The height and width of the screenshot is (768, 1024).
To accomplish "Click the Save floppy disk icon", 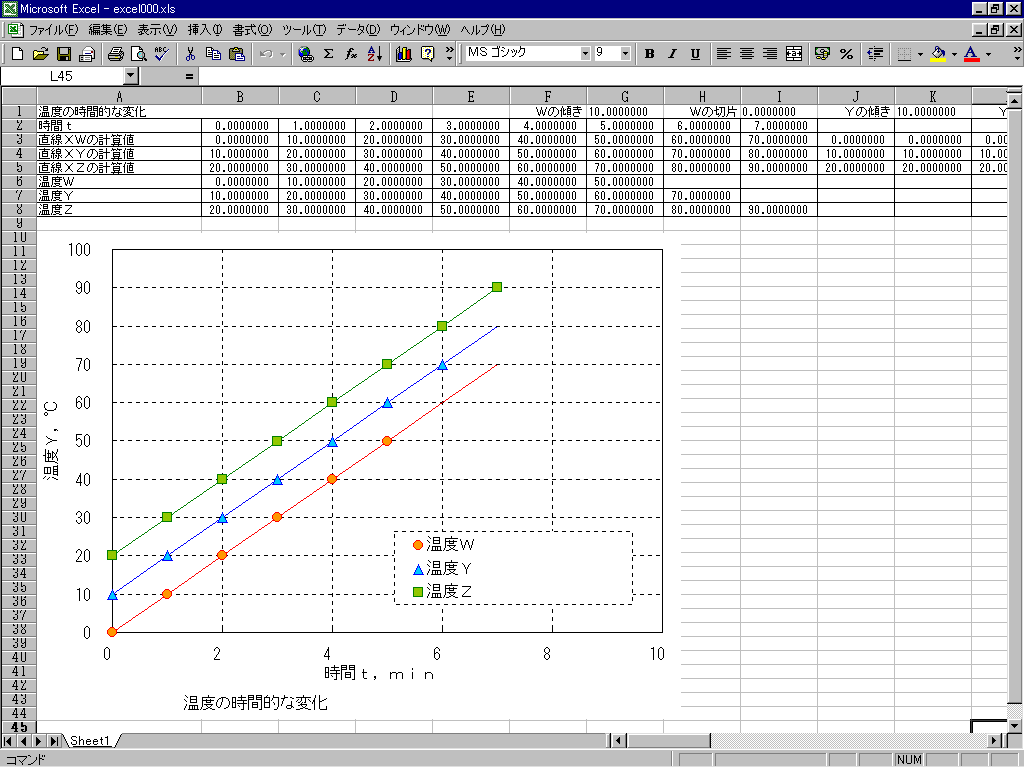I will click(x=63, y=54).
